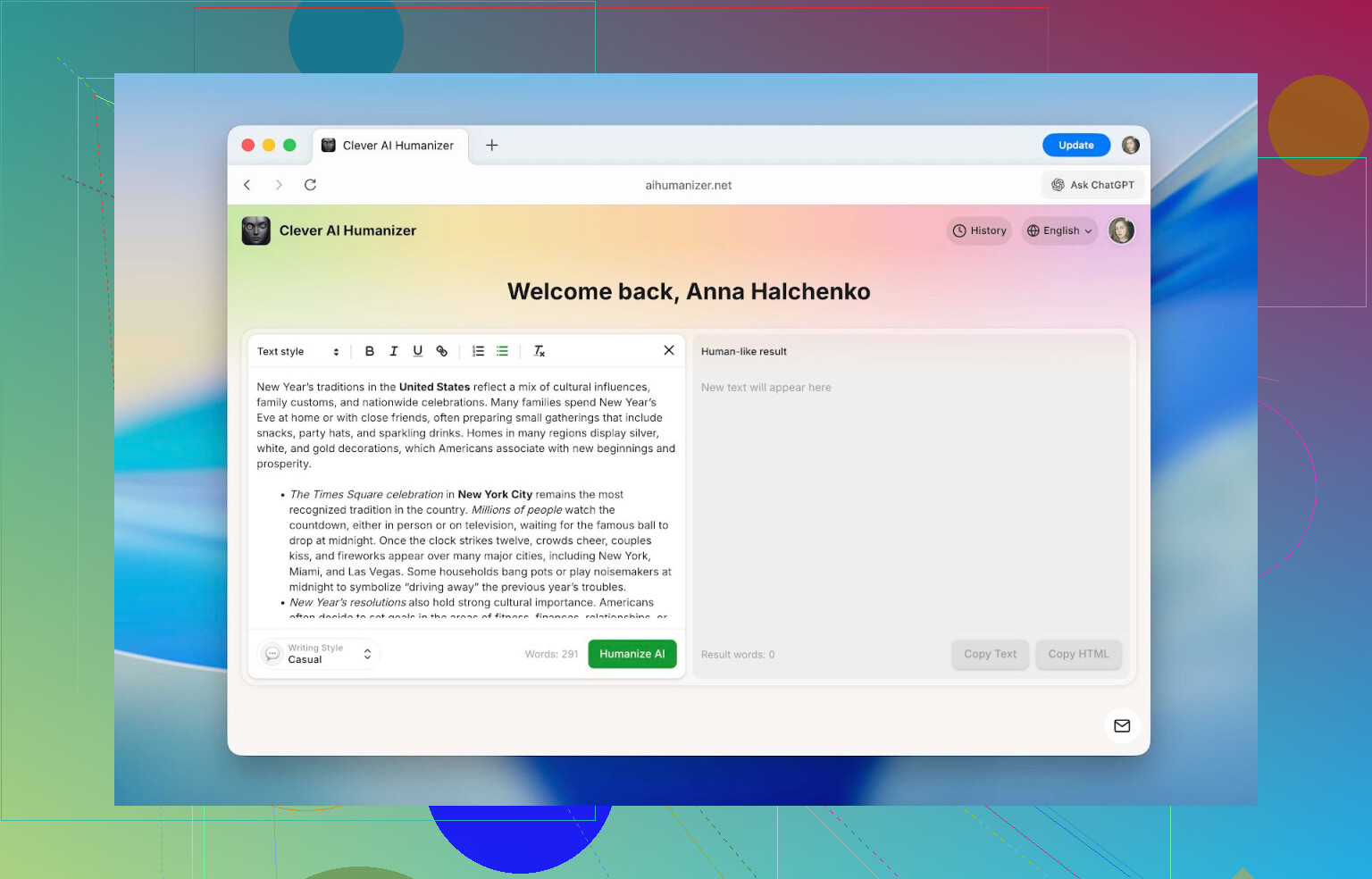
Task: Click the aihumanizer.net address bar
Action: pos(688,185)
